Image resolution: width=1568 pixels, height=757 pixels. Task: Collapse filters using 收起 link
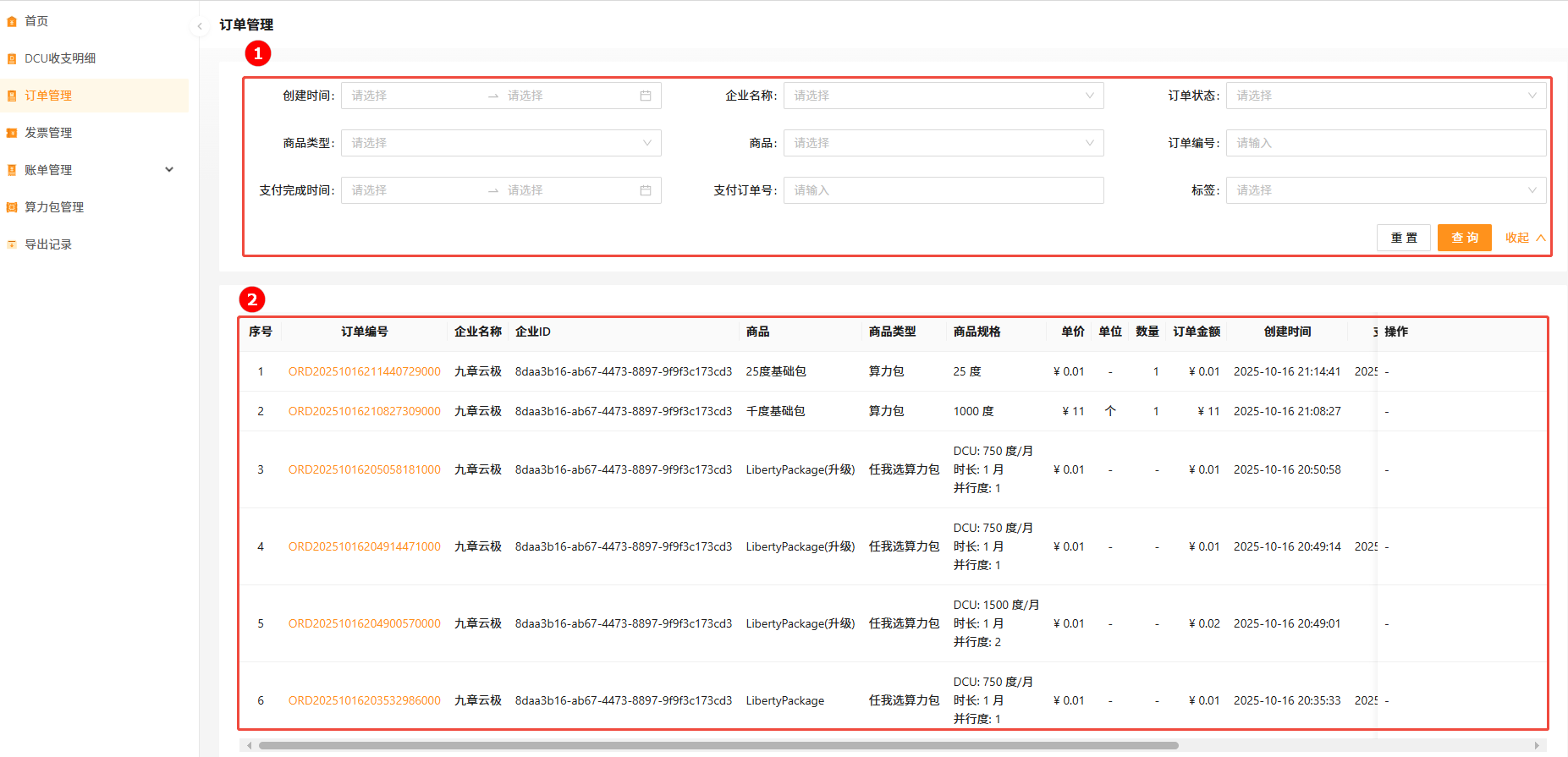[1524, 238]
